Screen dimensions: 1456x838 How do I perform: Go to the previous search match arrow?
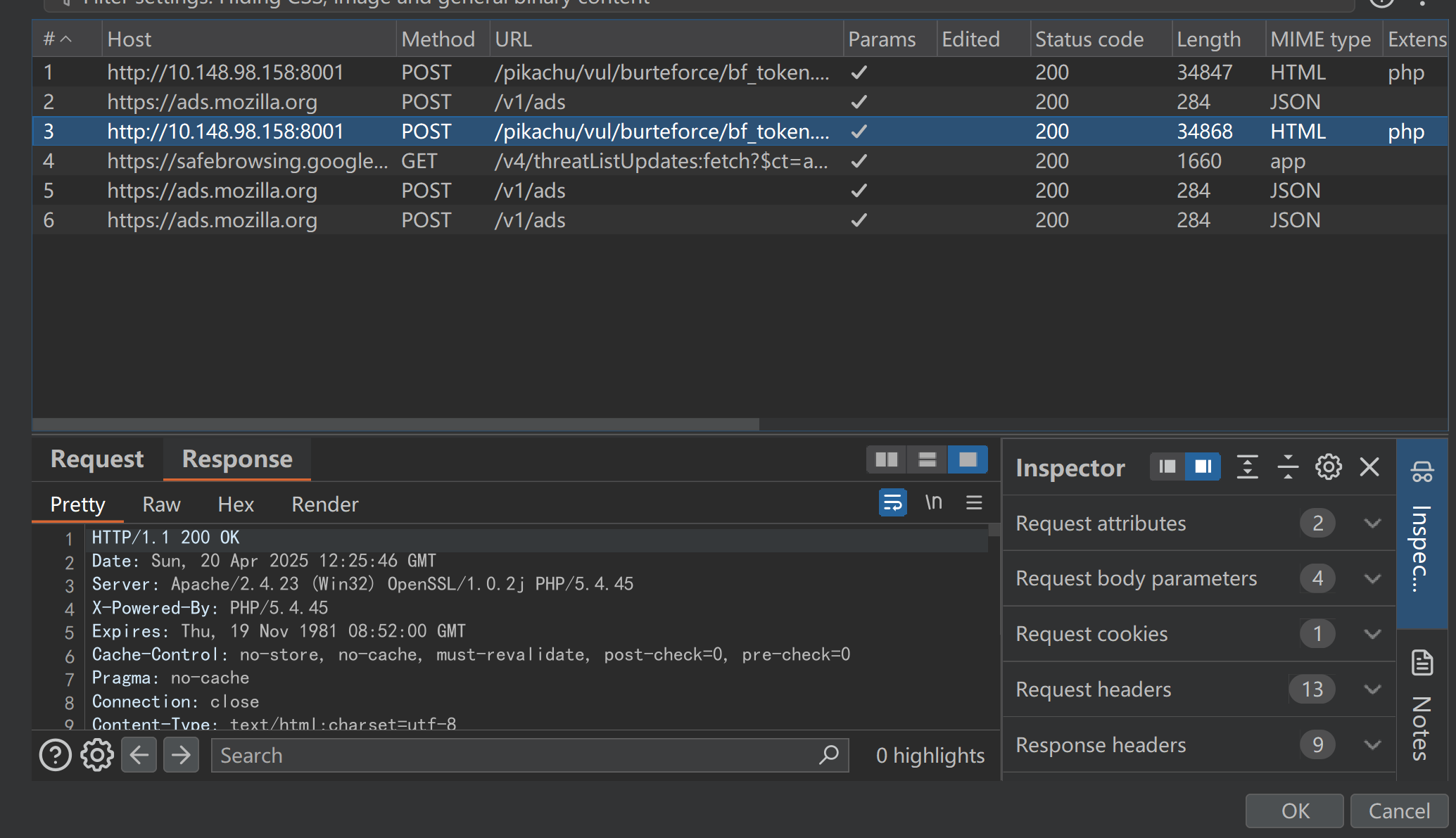(x=139, y=755)
